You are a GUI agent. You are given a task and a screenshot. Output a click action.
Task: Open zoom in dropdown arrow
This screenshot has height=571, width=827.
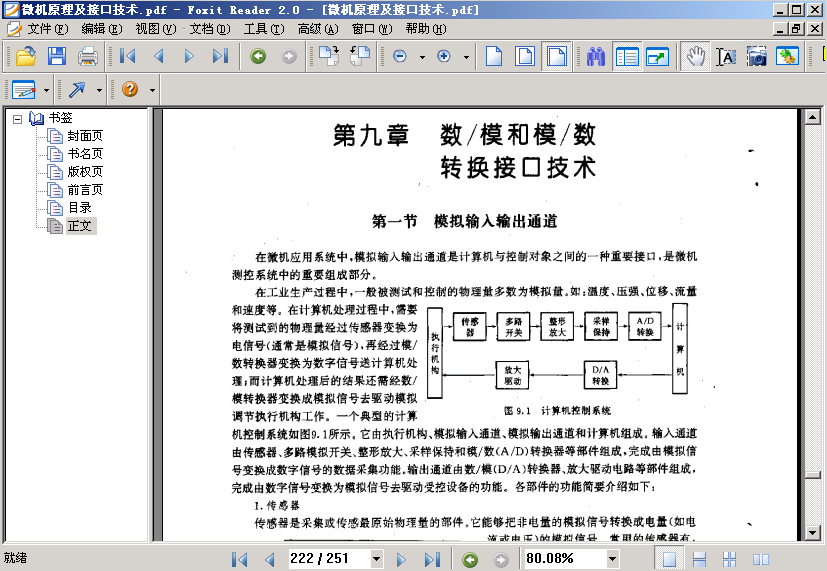pyautogui.click(x=466, y=56)
